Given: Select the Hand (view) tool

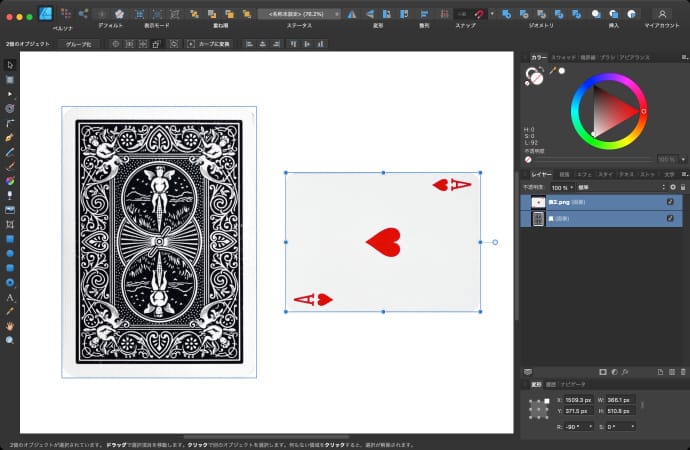Looking at the screenshot, I should tap(10, 326).
